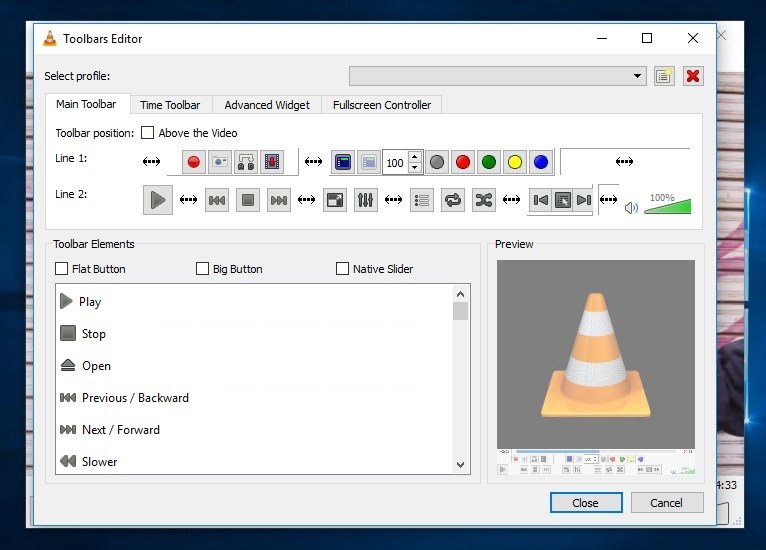Select the DVD menu icon in Line 2
This screenshot has width=766, height=550.
tap(562, 200)
